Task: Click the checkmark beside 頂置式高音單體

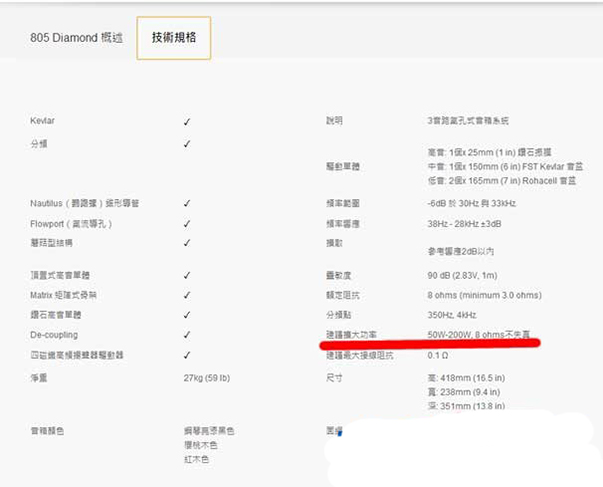Action: [187, 275]
